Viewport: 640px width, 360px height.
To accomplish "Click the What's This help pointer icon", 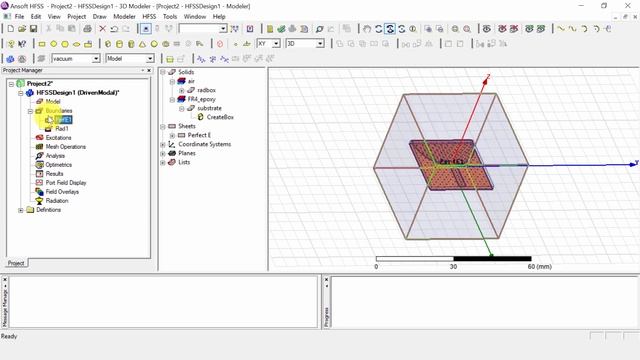I will (x=22, y=44).
